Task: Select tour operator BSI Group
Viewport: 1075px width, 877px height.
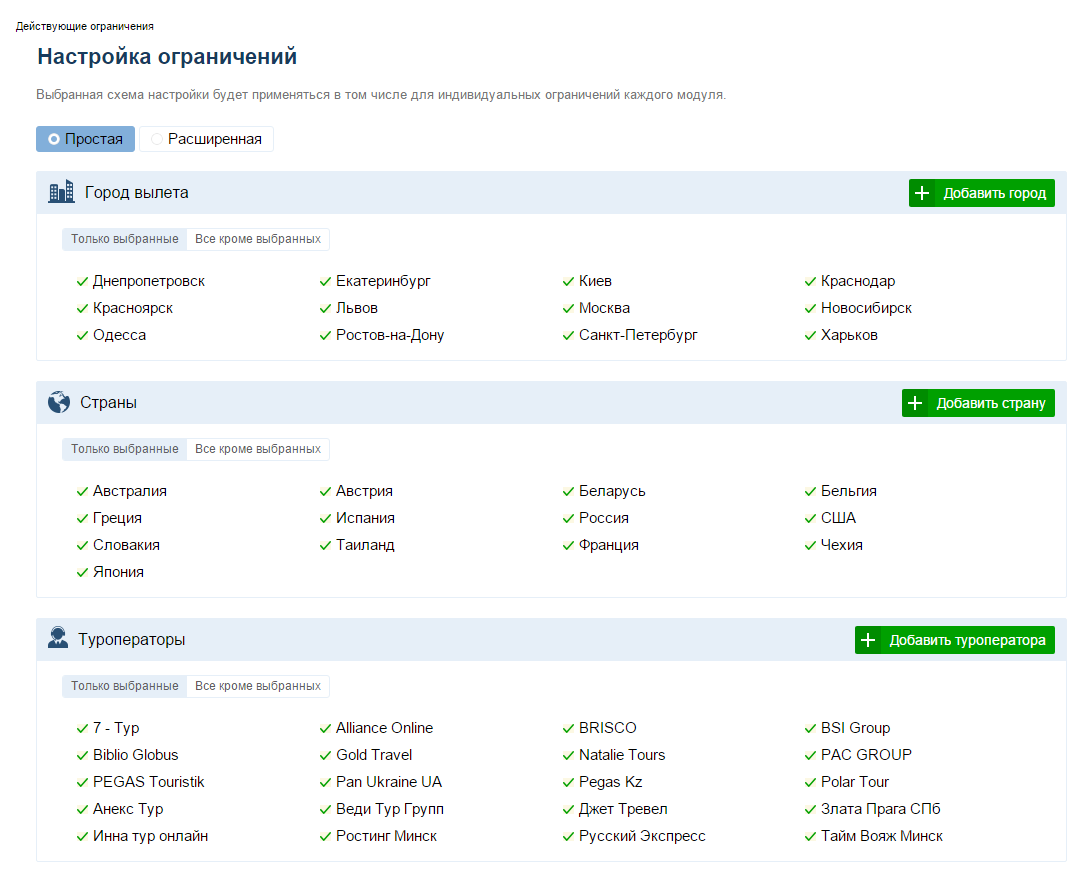Action: pyautogui.click(x=855, y=728)
